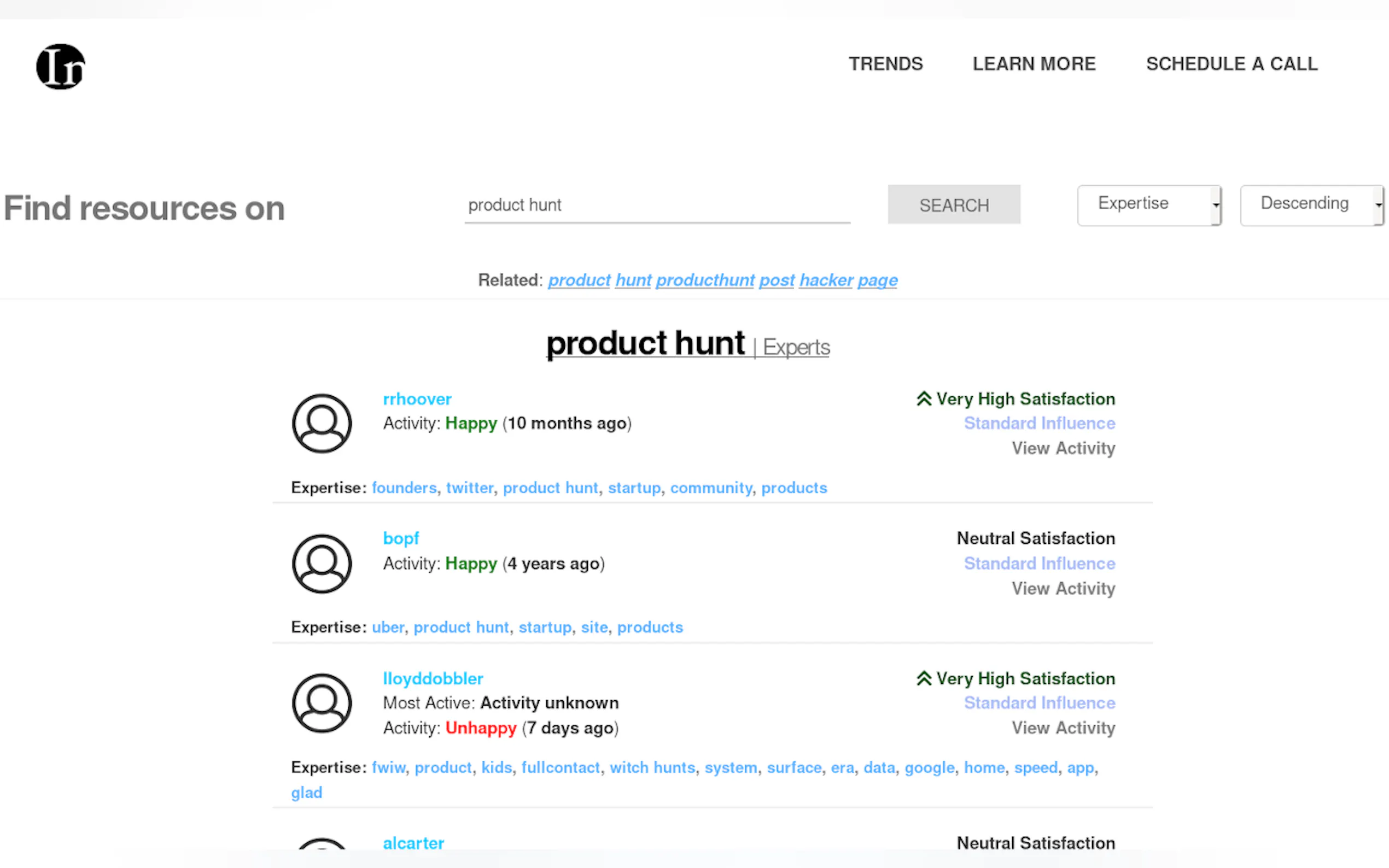Click Standard Influence for rrhoover

pos(1040,423)
